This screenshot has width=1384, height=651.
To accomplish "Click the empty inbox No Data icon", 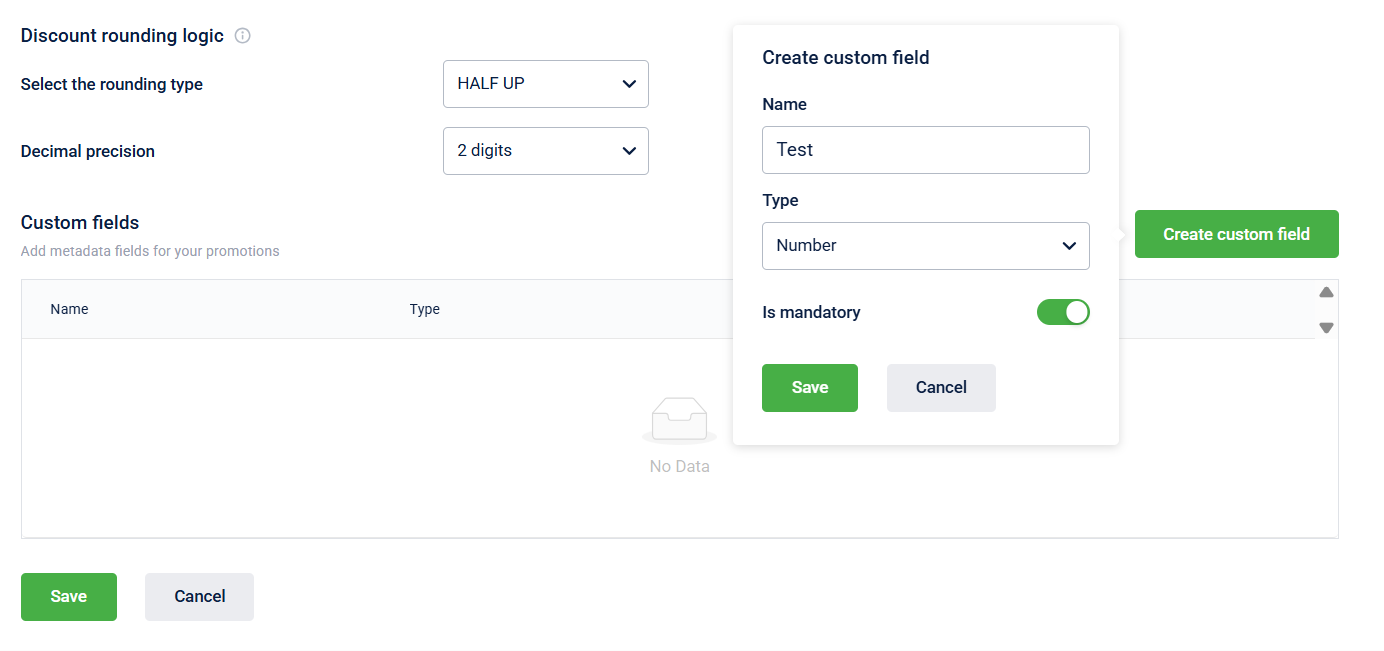I will click(679, 420).
